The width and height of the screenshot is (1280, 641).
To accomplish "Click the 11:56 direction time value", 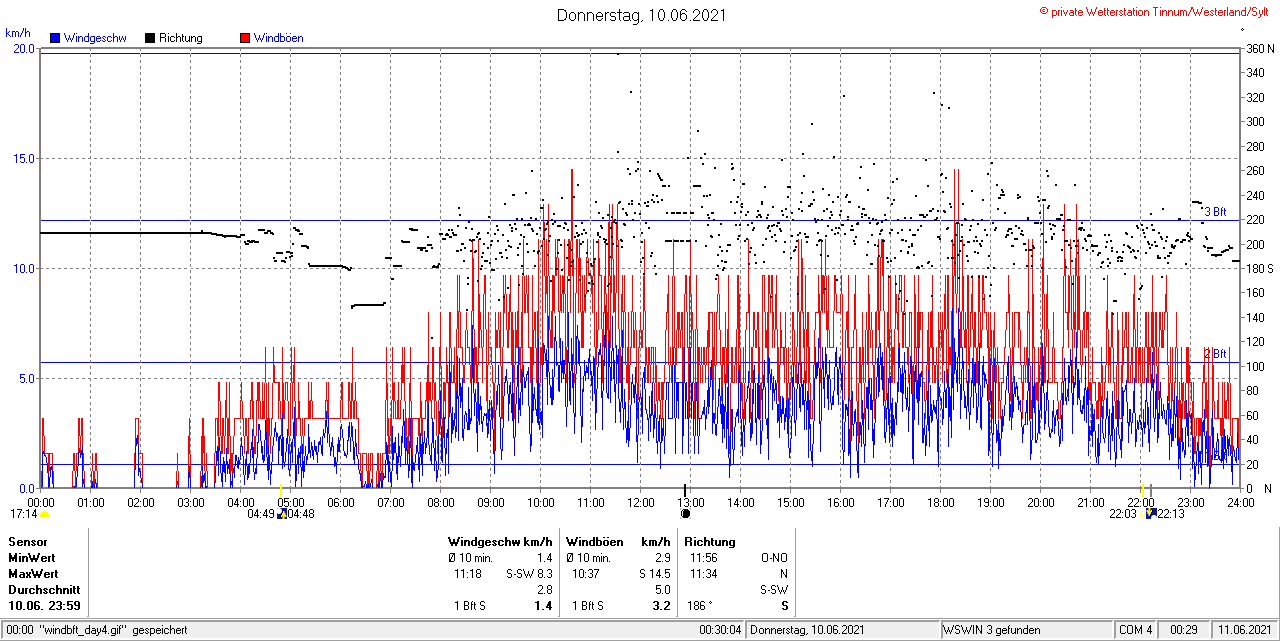I will point(702,558).
